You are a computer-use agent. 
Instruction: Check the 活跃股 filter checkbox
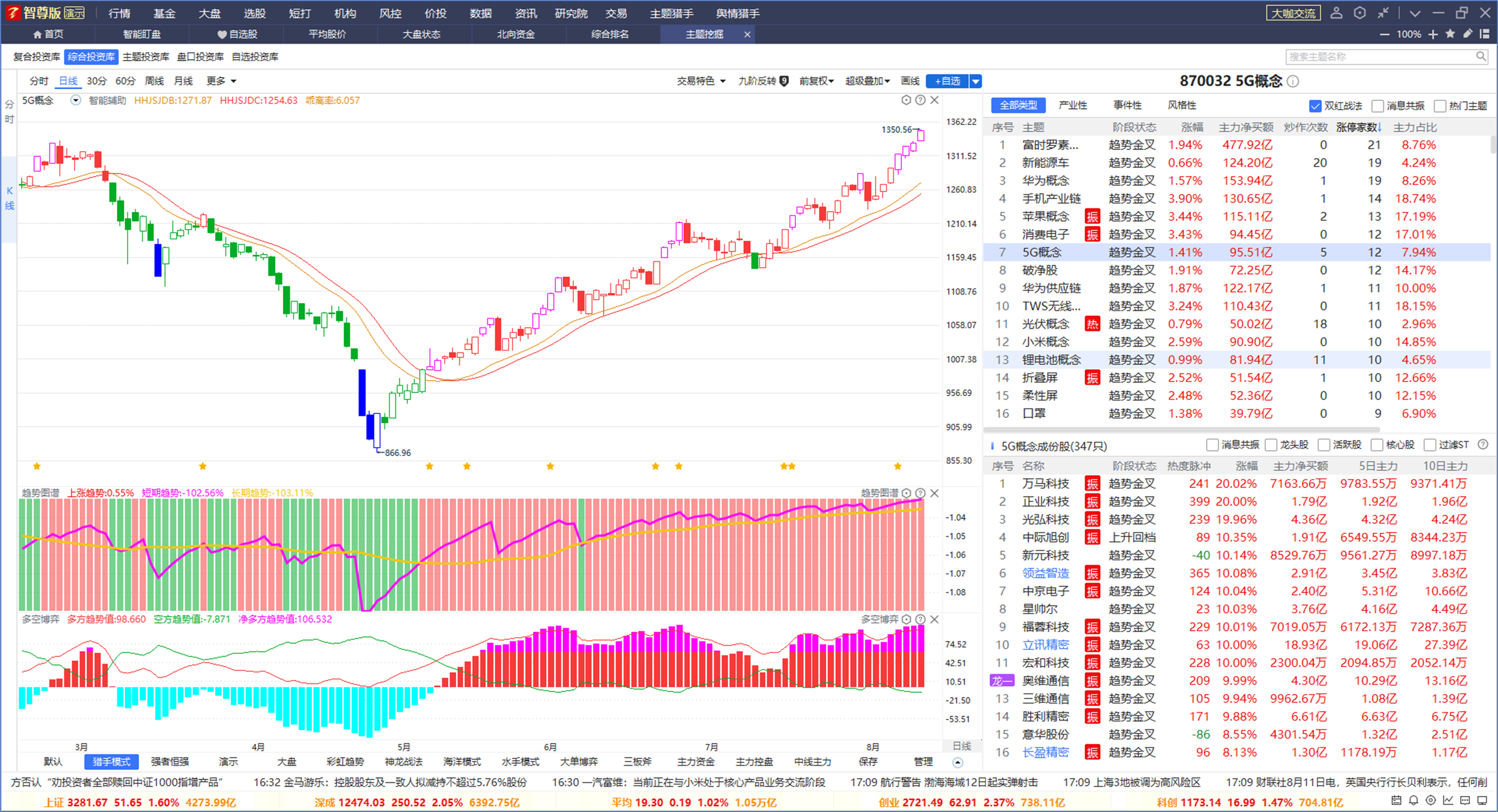click(x=1323, y=445)
